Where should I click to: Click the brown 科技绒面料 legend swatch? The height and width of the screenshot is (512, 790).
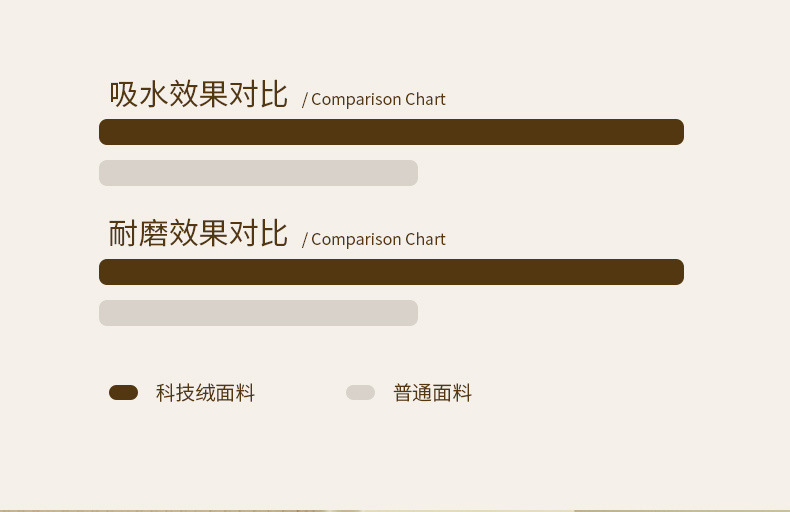pos(123,393)
